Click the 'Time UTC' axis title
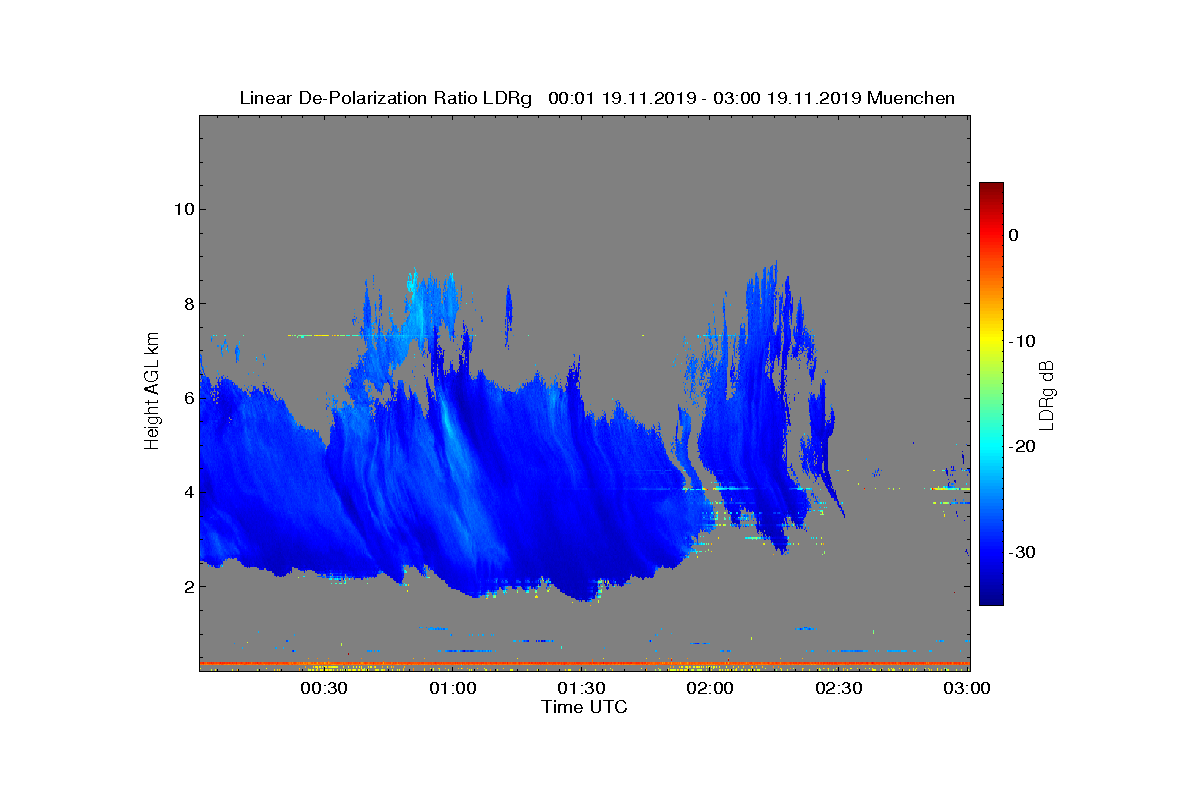 coord(584,707)
